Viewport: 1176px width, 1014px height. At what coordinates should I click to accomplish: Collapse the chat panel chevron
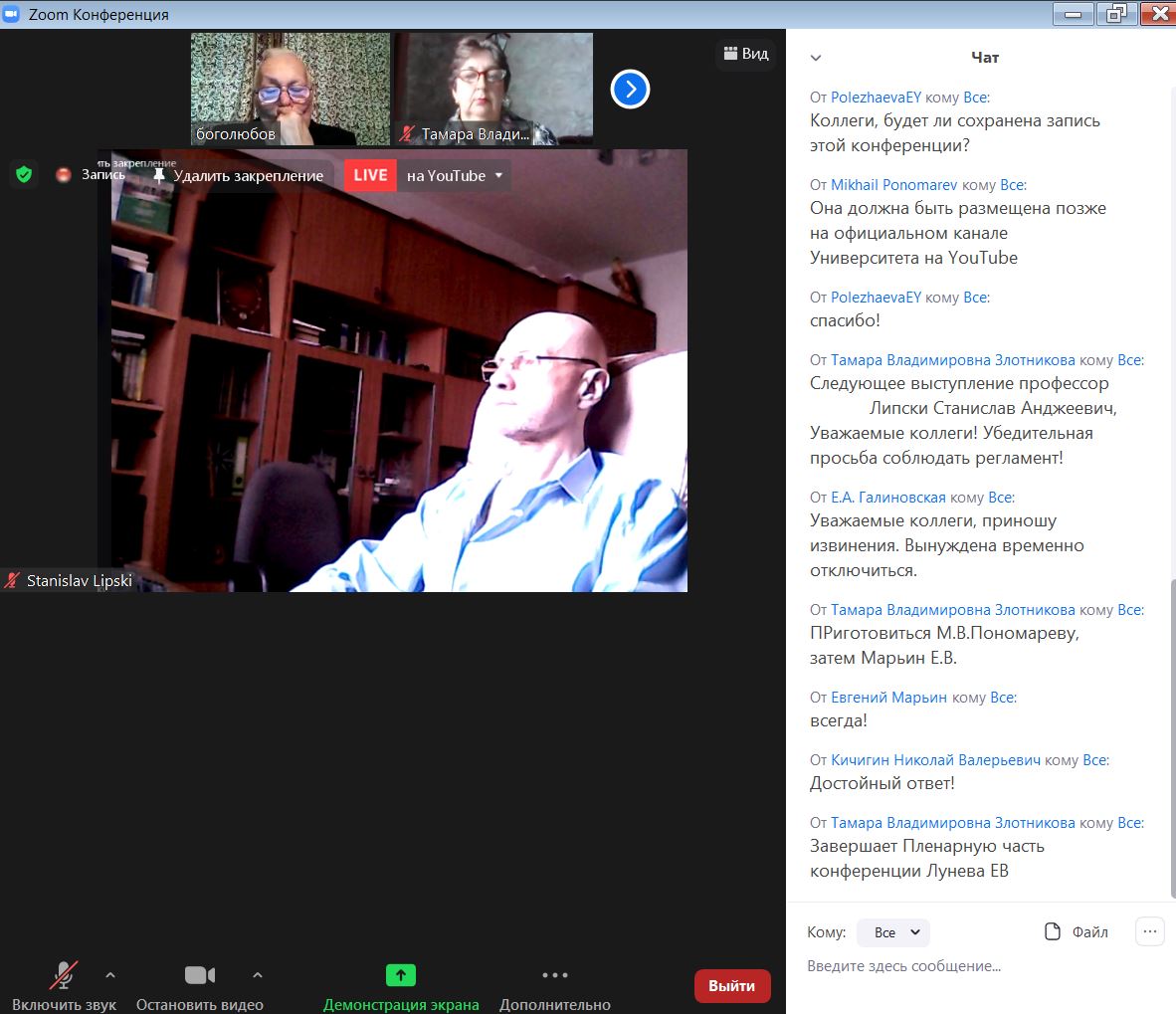(816, 58)
